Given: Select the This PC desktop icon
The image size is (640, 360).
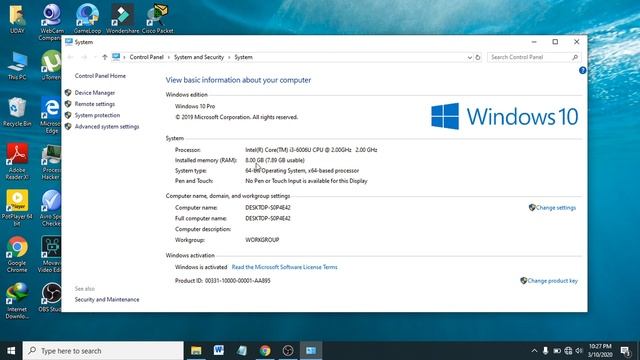Looking at the screenshot, I should point(17,65).
